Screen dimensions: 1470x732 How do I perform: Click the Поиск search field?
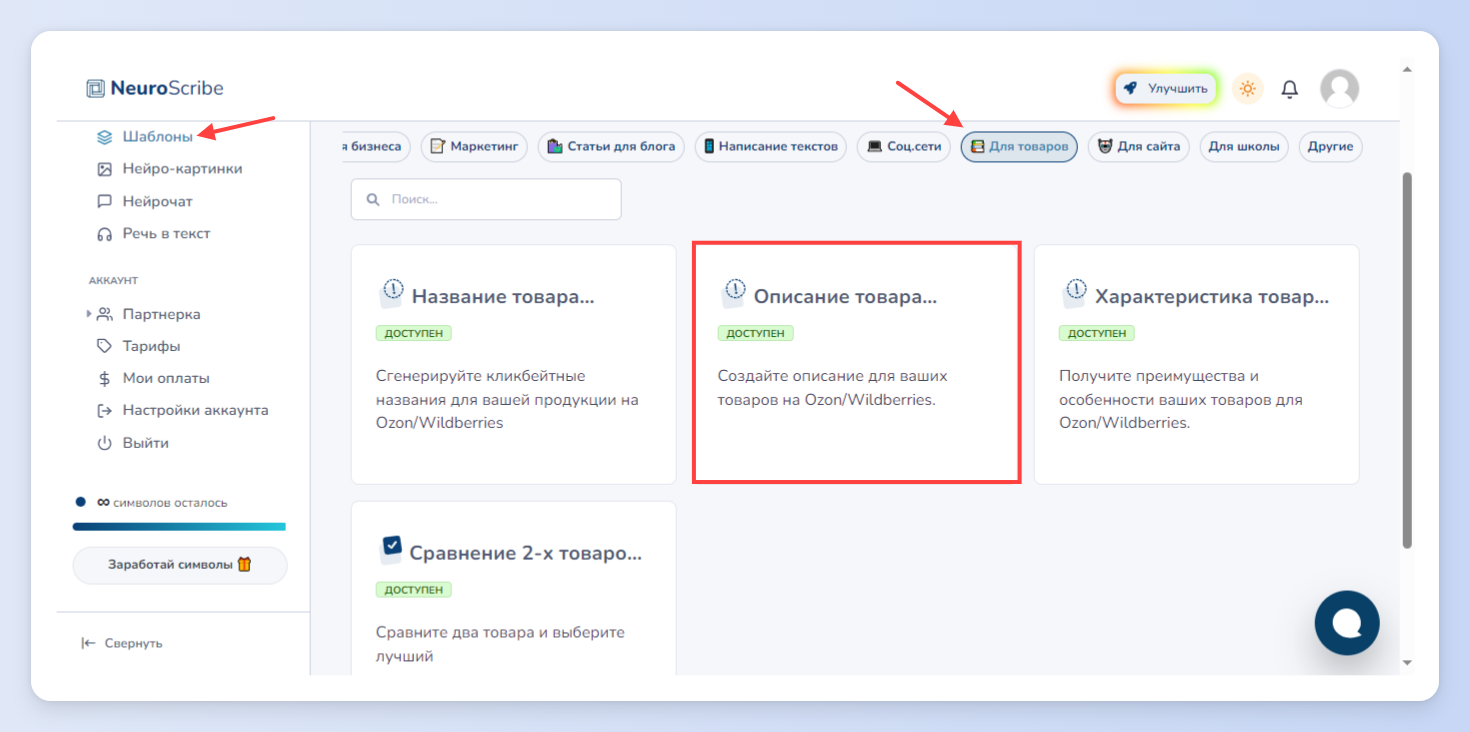486,199
